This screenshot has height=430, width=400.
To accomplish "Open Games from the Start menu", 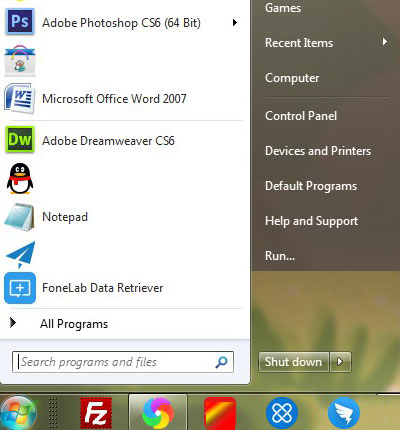I will 283,7.
